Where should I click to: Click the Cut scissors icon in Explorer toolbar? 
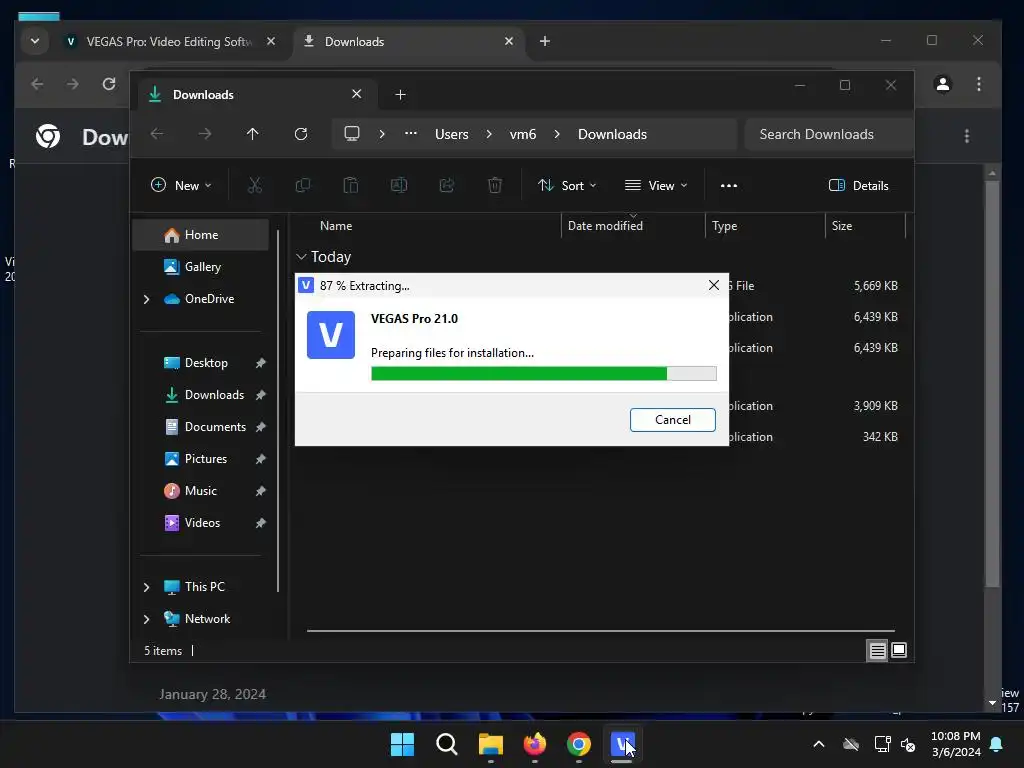click(255, 185)
